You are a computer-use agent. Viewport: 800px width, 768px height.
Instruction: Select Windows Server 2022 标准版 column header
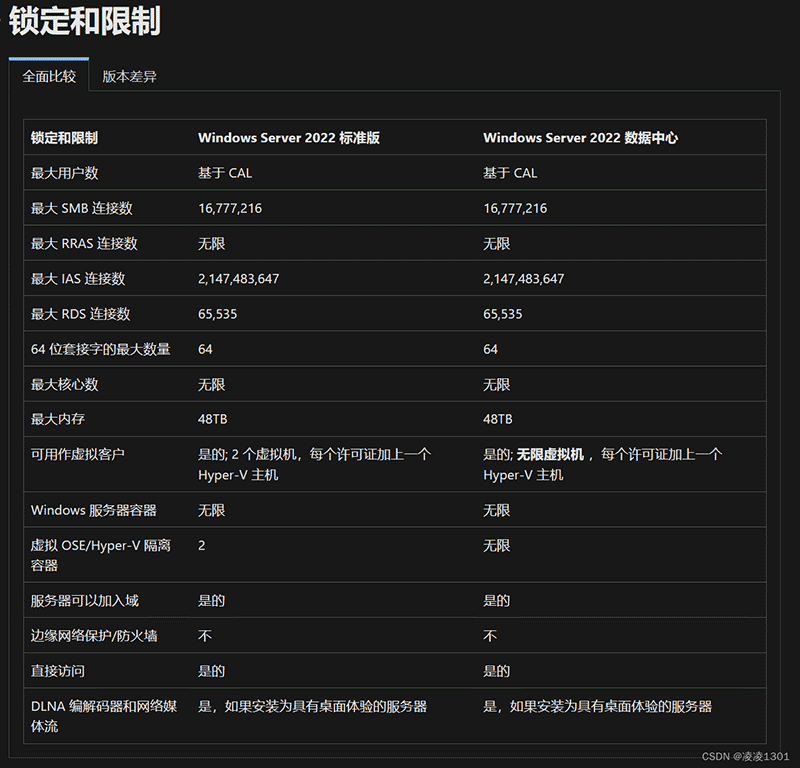click(289, 138)
